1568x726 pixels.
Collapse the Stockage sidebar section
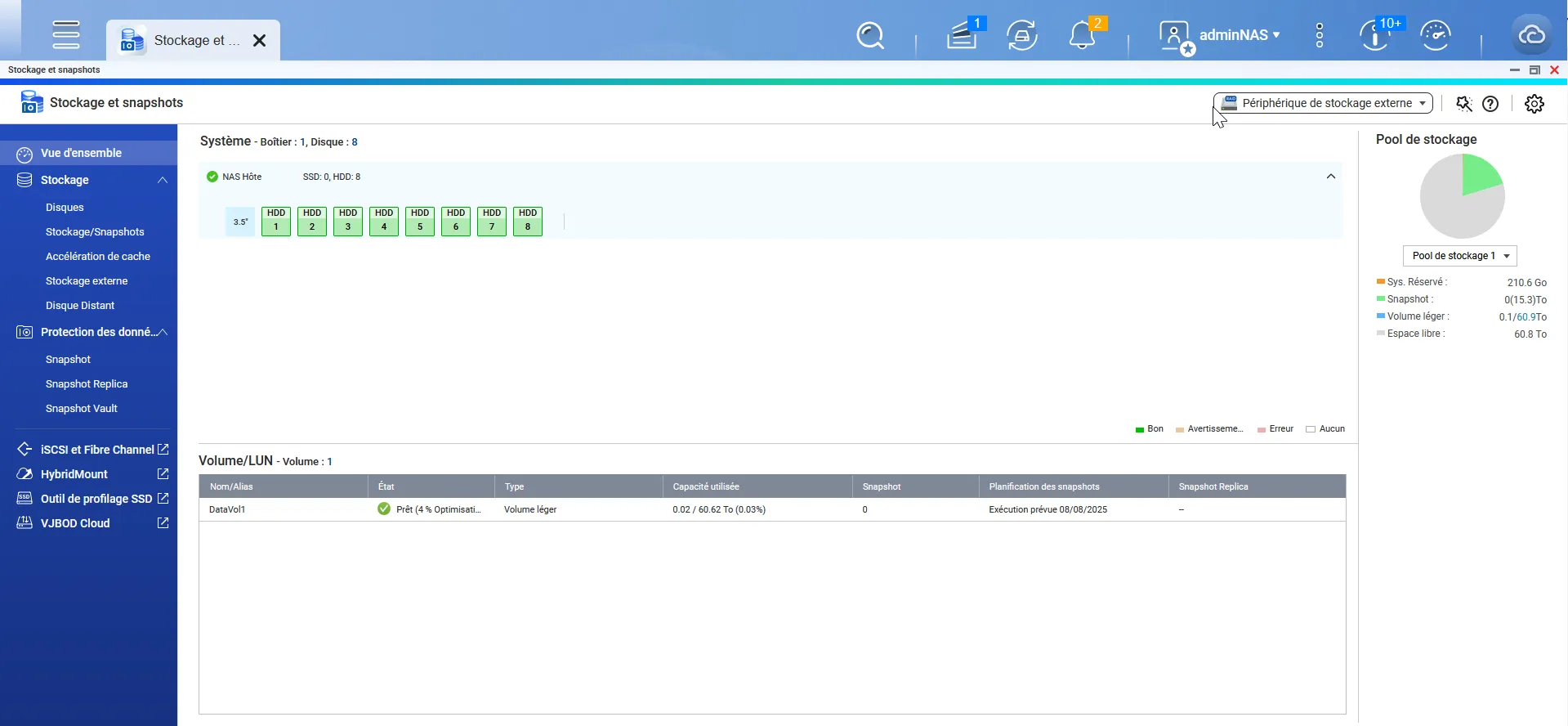[163, 180]
